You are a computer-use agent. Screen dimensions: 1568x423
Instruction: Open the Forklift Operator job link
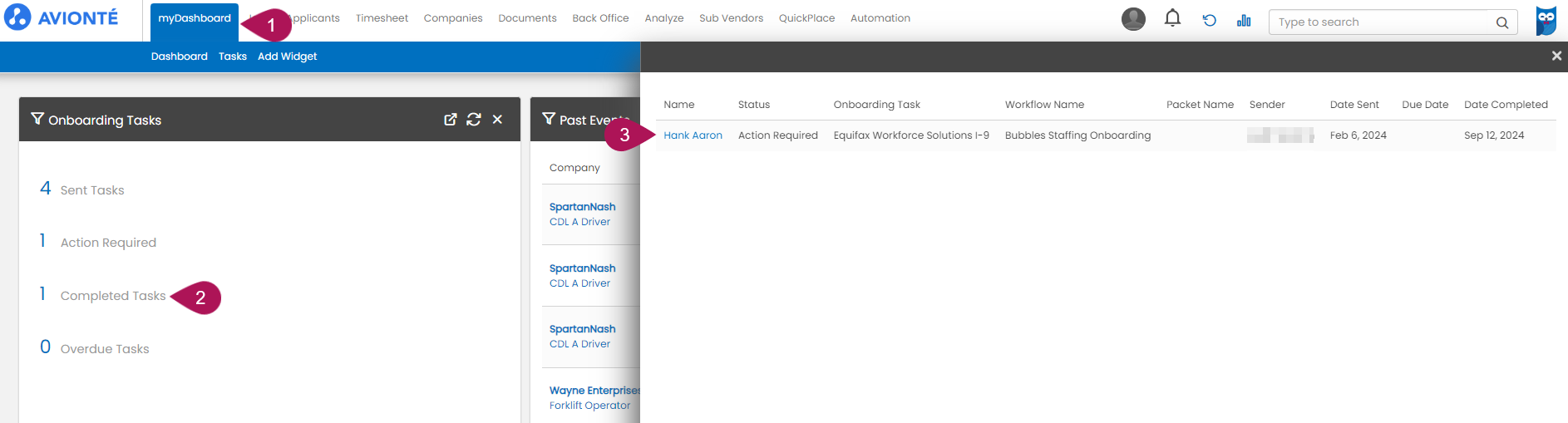589,406
